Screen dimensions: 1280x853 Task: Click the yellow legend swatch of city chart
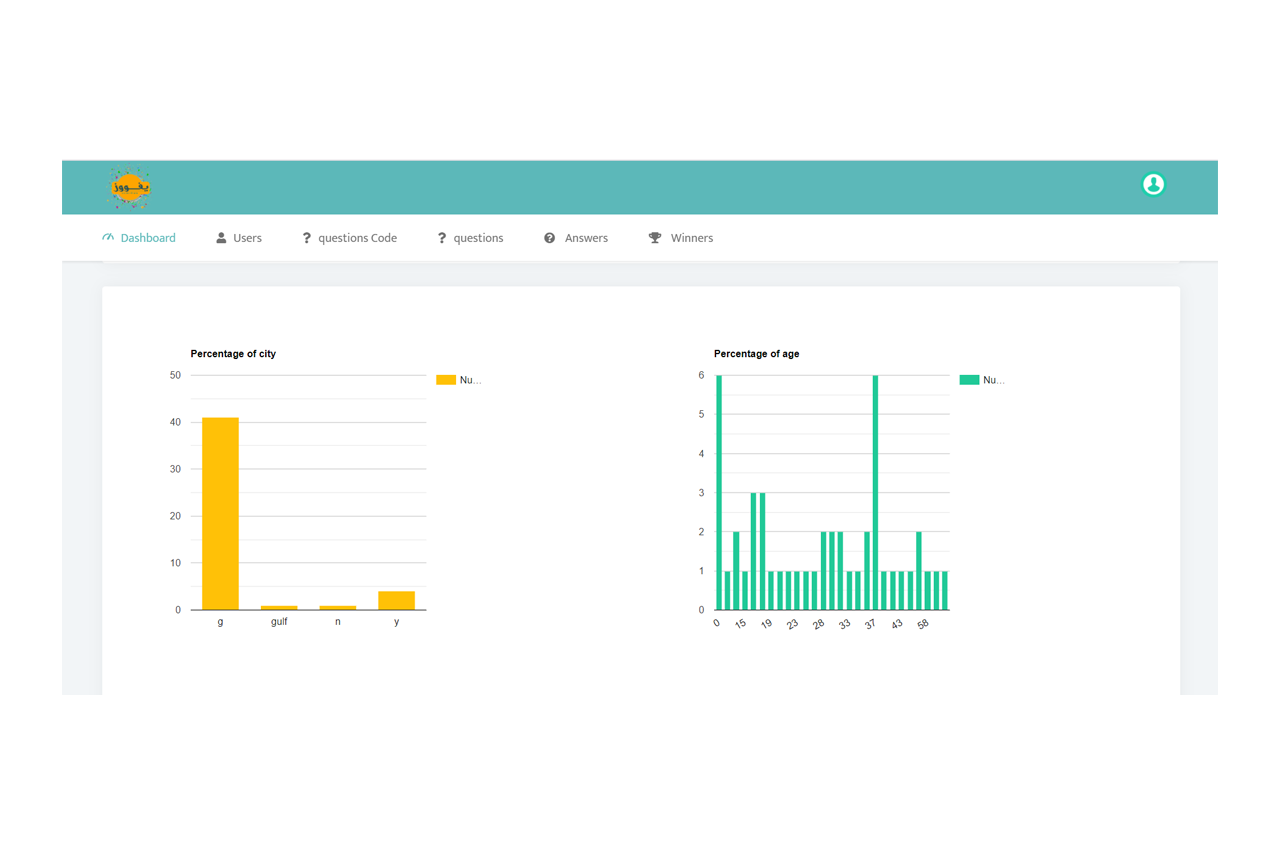click(445, 380)
